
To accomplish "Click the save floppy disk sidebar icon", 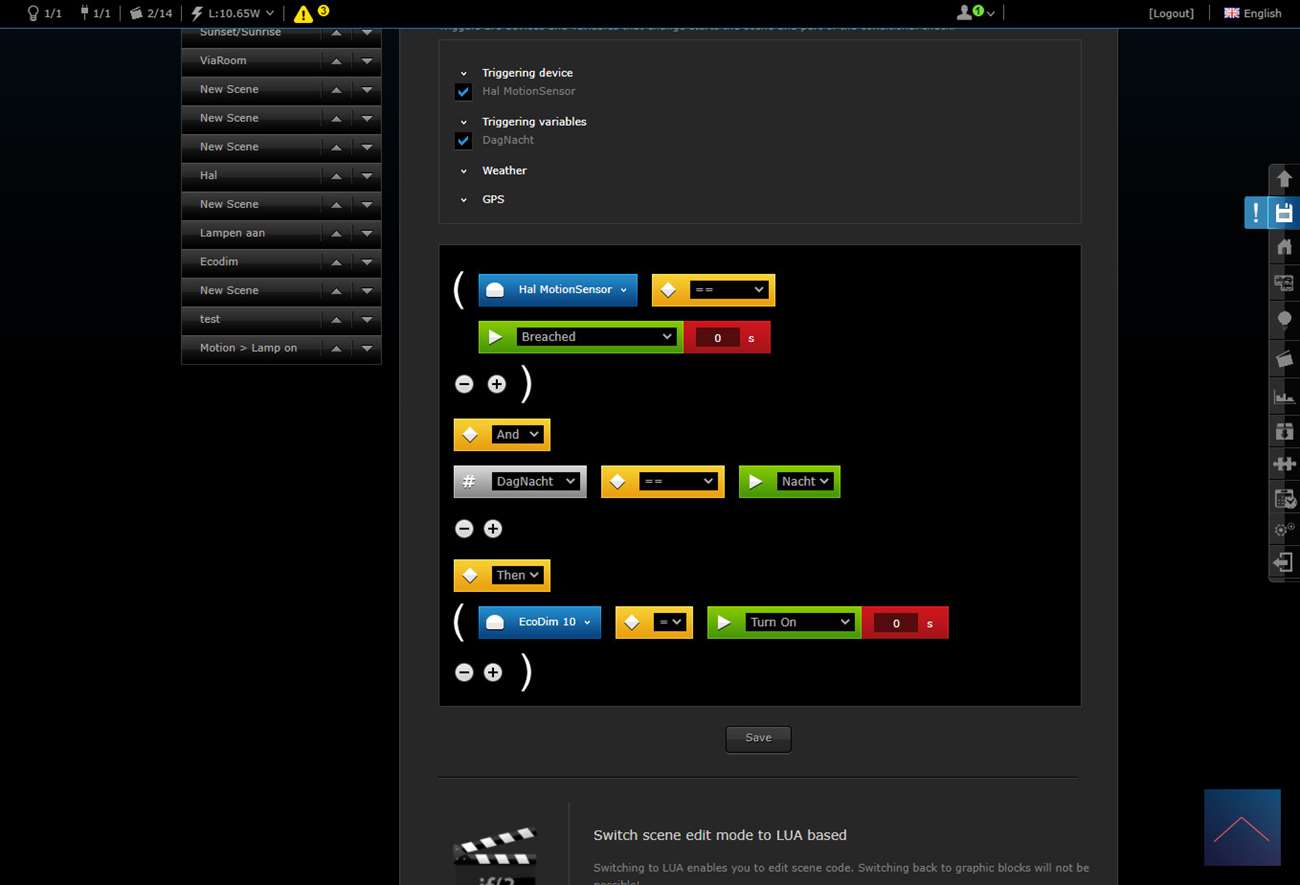I will click(x=1284, y=213).
